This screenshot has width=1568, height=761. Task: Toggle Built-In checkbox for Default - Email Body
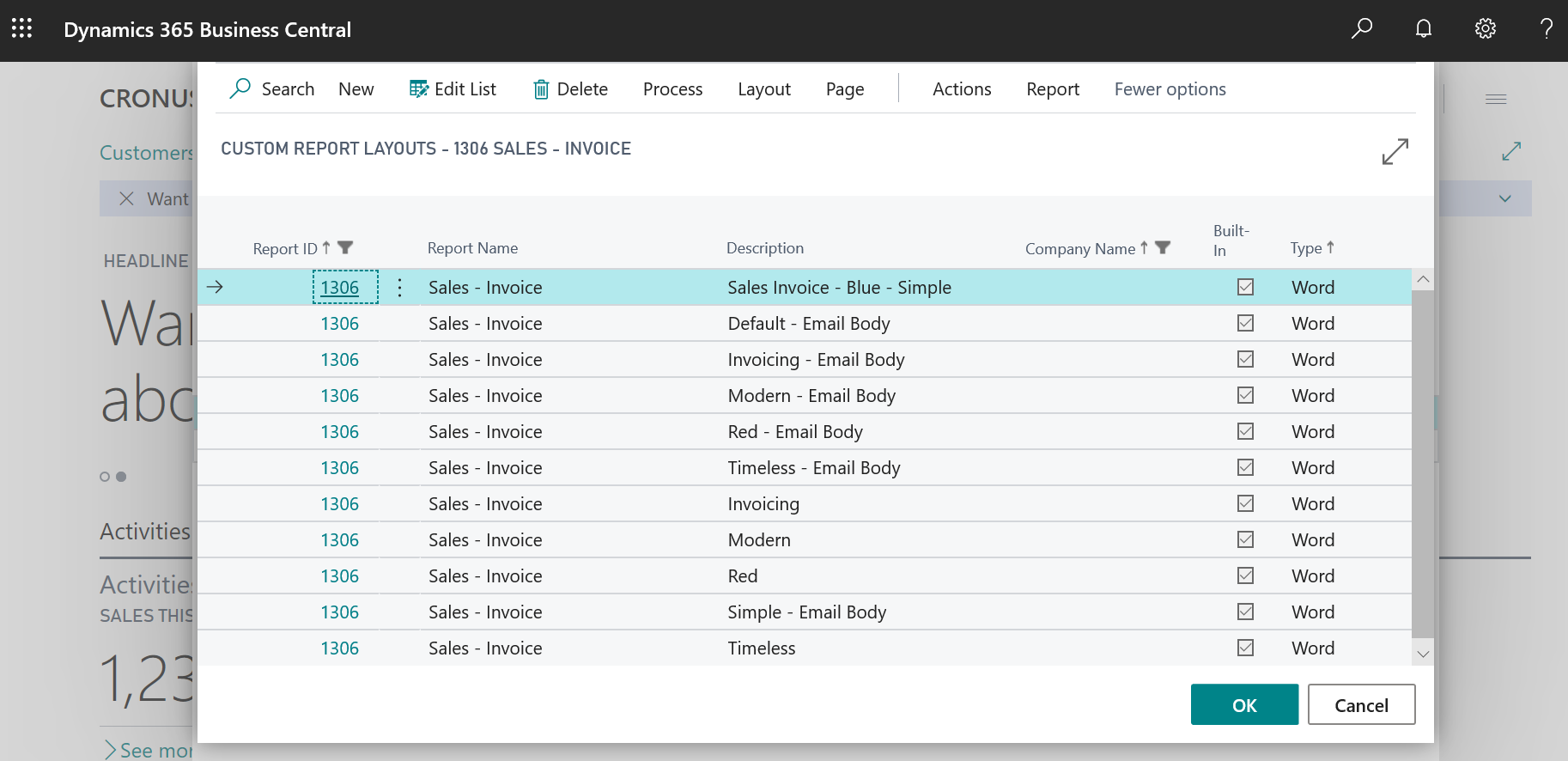coord(1245,323)
